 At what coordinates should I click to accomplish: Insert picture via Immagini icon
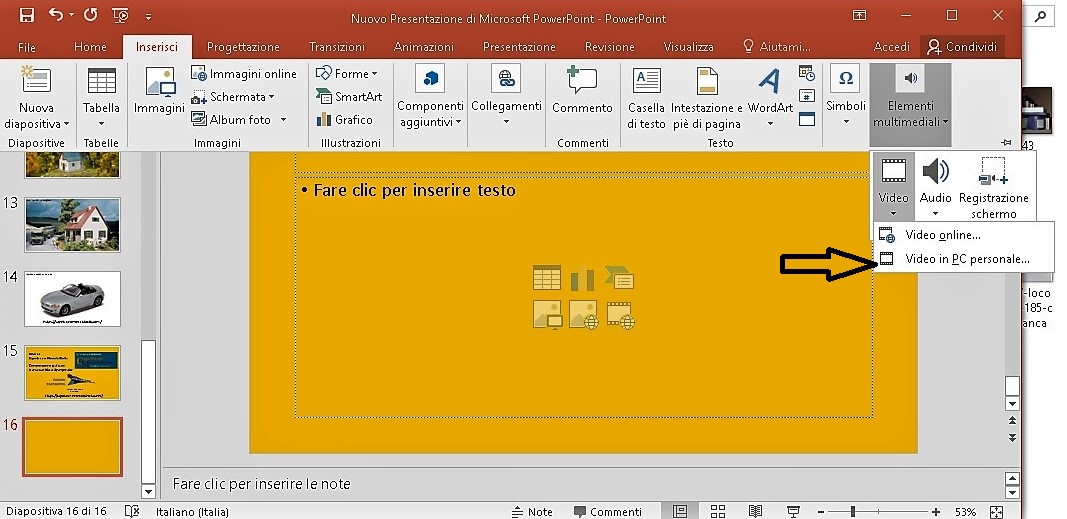pos(160,92)
